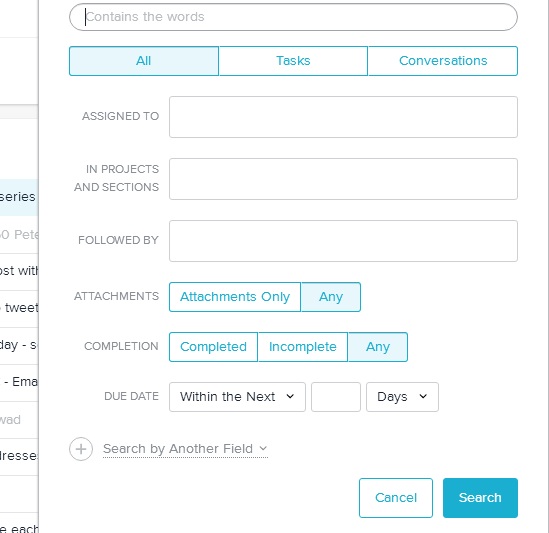Select the highlighted 'series' task row behind dialog
Screen dimensions: 549x533
(x=19, y=197)
